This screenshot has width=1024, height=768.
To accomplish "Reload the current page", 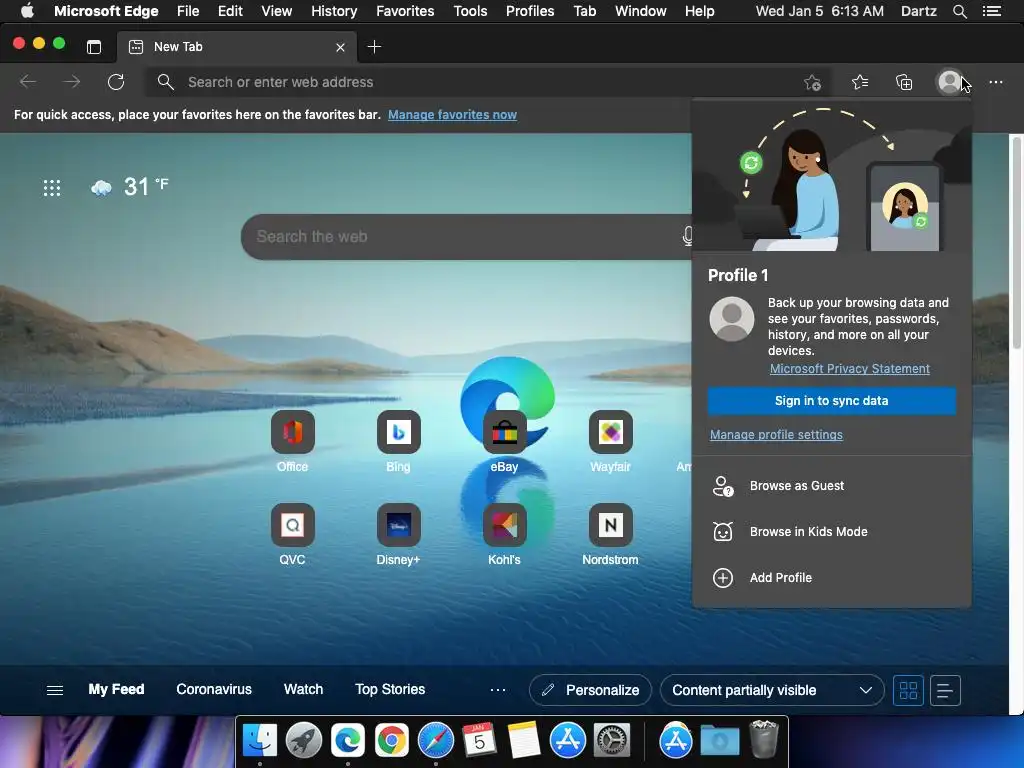I will [x=116, y=82].
